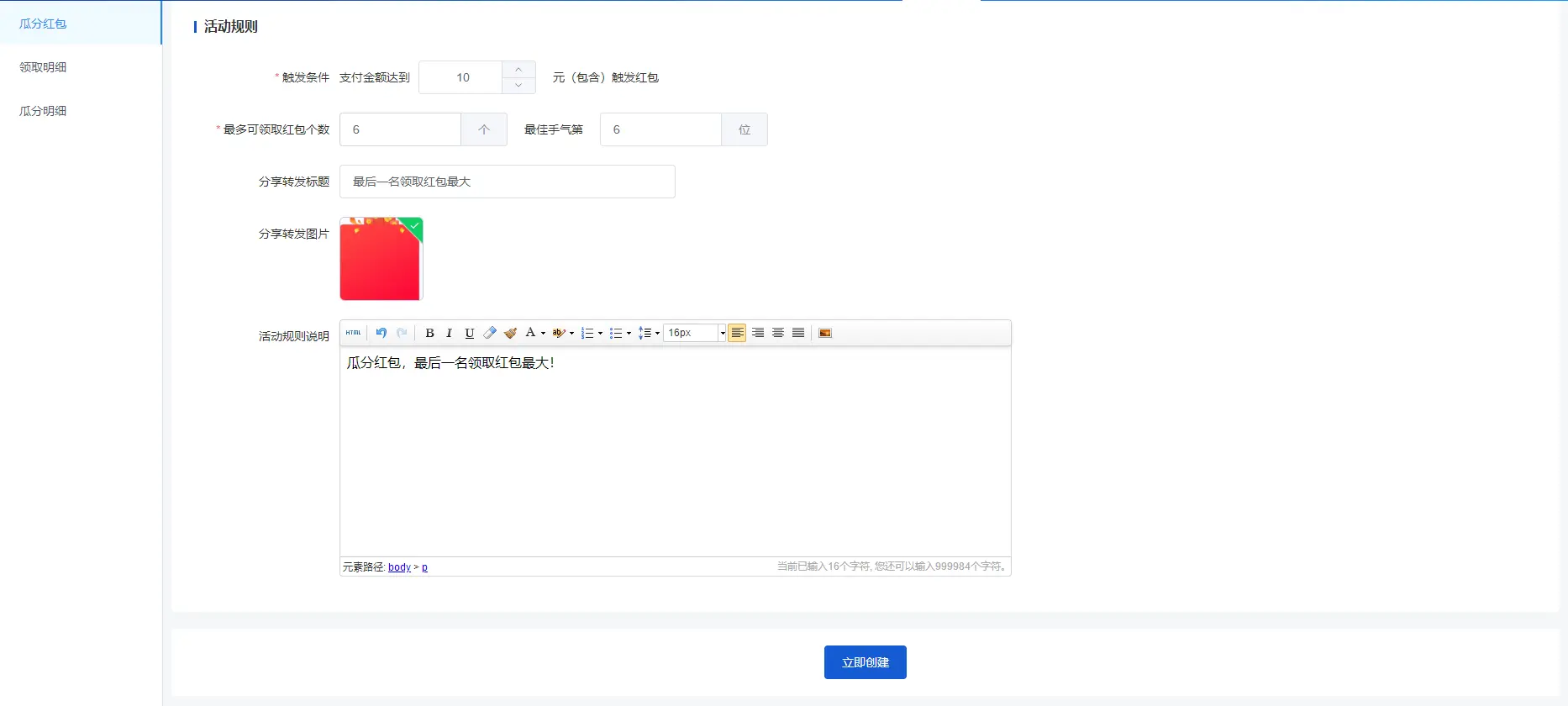Toggle underline formatting
This screenshot has width=1568, height=706.
pyautogui.click(x=470, y=333)
